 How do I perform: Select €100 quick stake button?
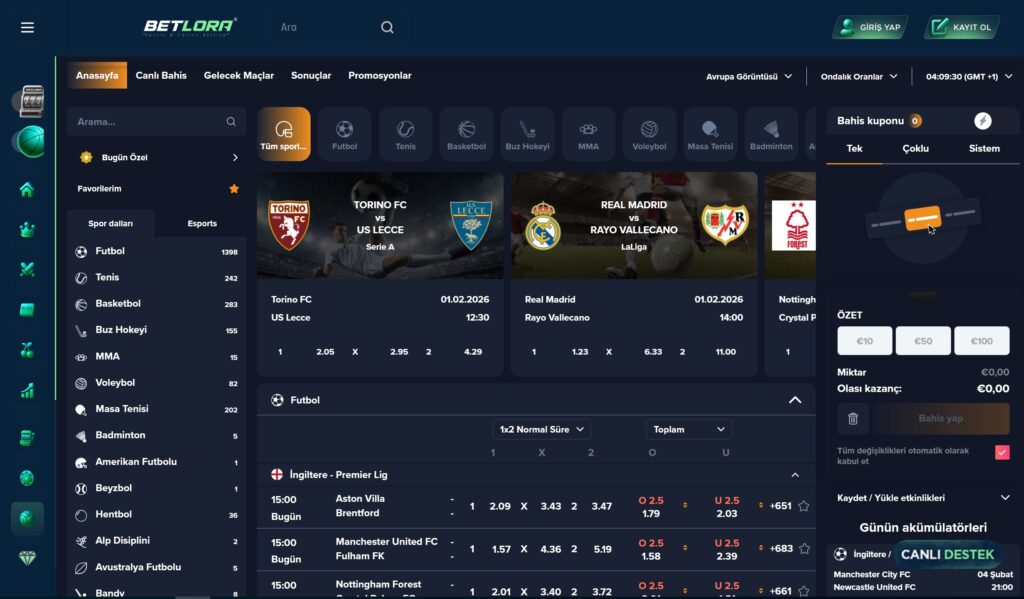[982, 341]
